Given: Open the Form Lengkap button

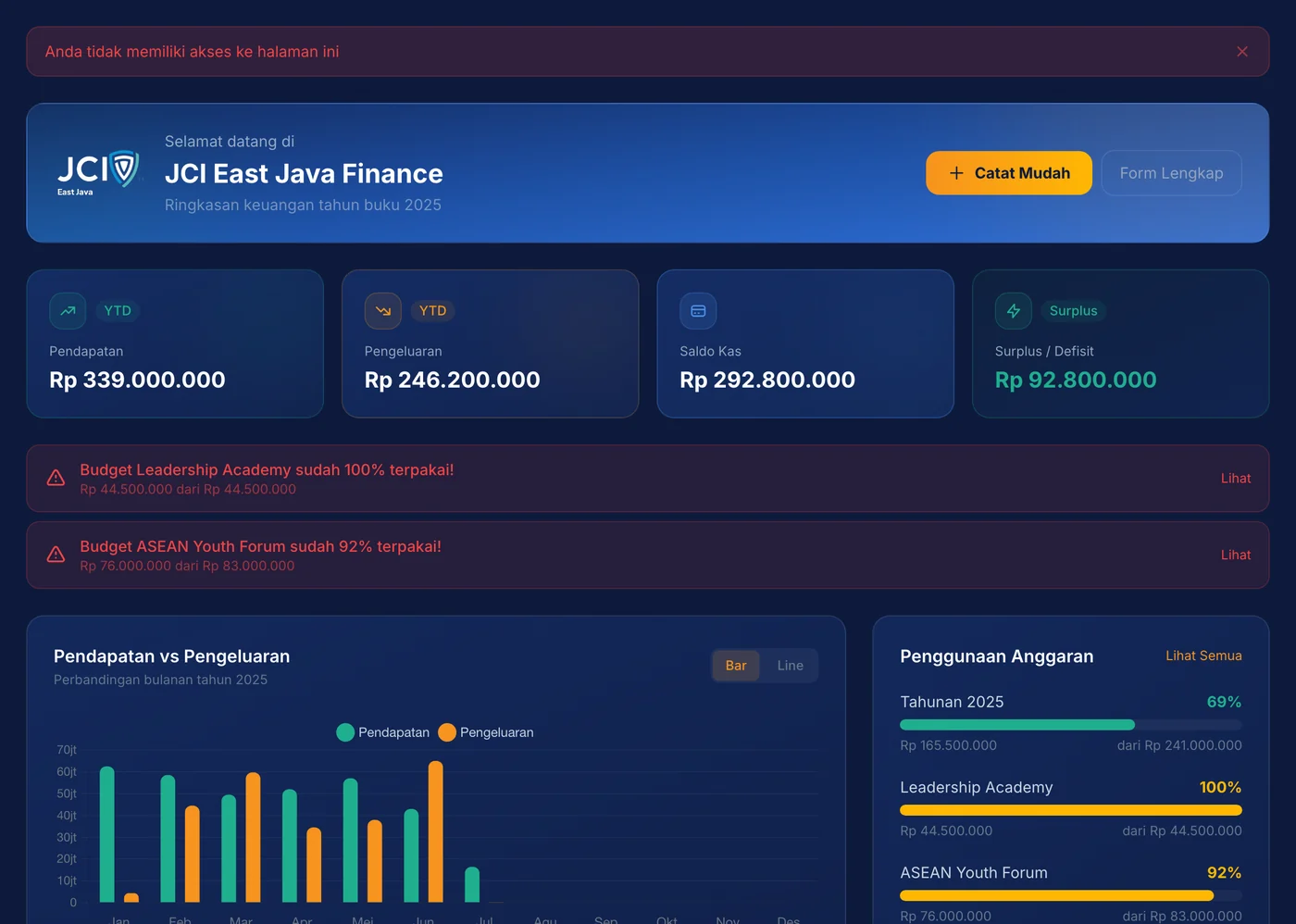Looking at the screenshot, I should tap(1171, 173).
